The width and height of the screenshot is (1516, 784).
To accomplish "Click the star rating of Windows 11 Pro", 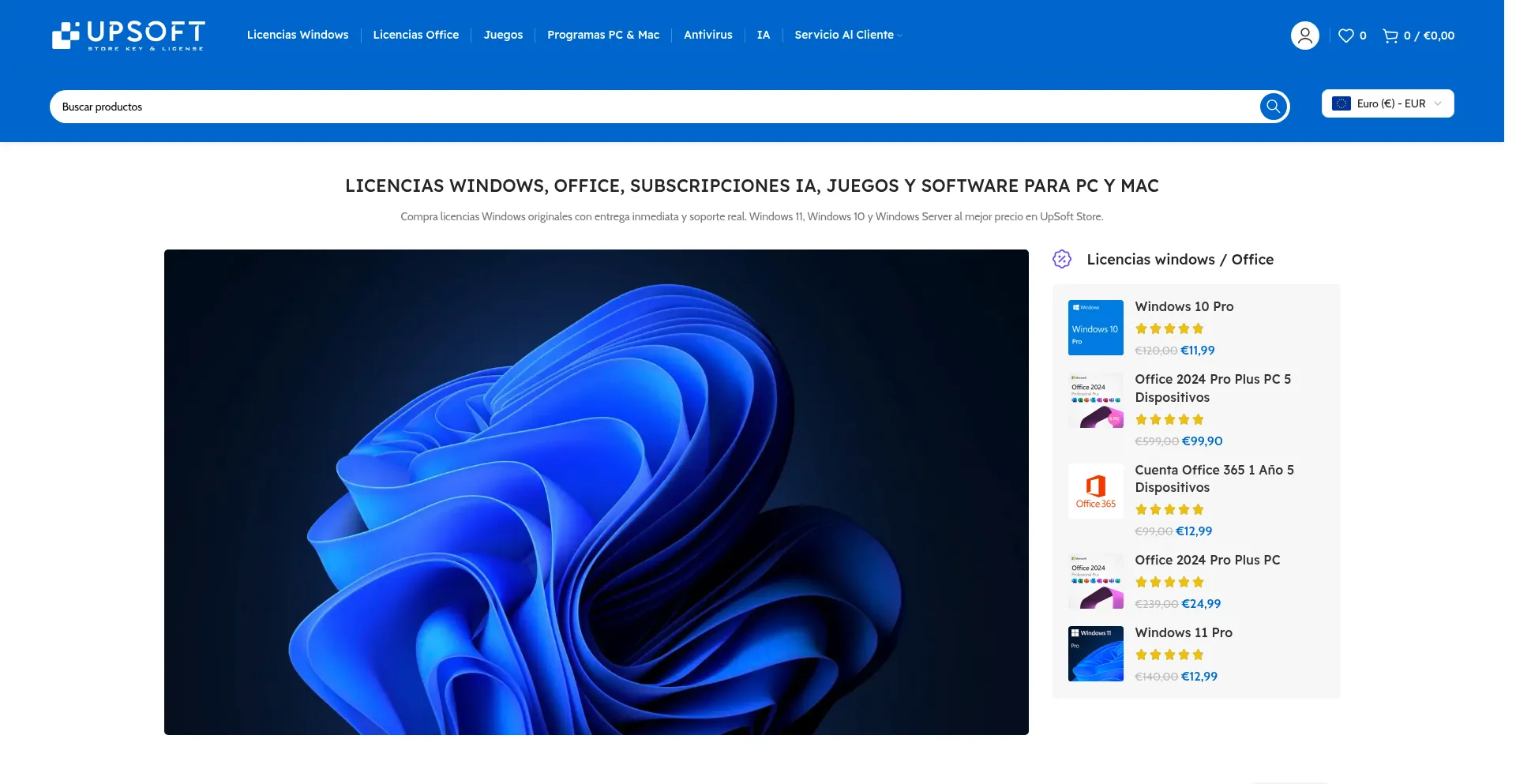I will pos(1169,655).
